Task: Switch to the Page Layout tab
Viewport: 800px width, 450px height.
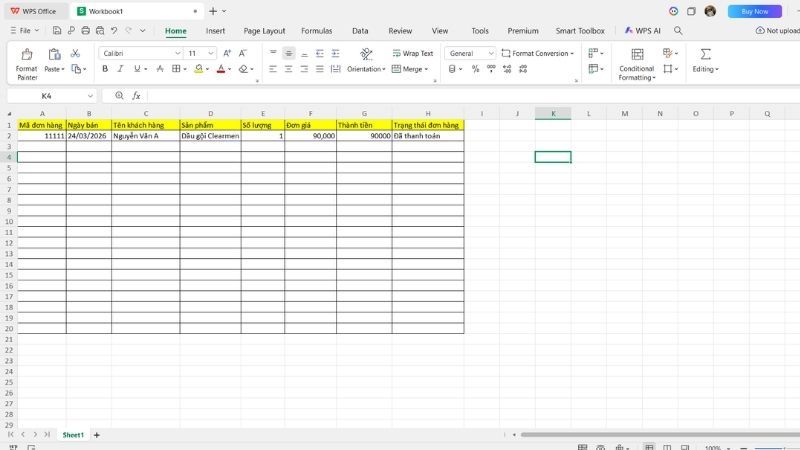Action: click(264, 31)
